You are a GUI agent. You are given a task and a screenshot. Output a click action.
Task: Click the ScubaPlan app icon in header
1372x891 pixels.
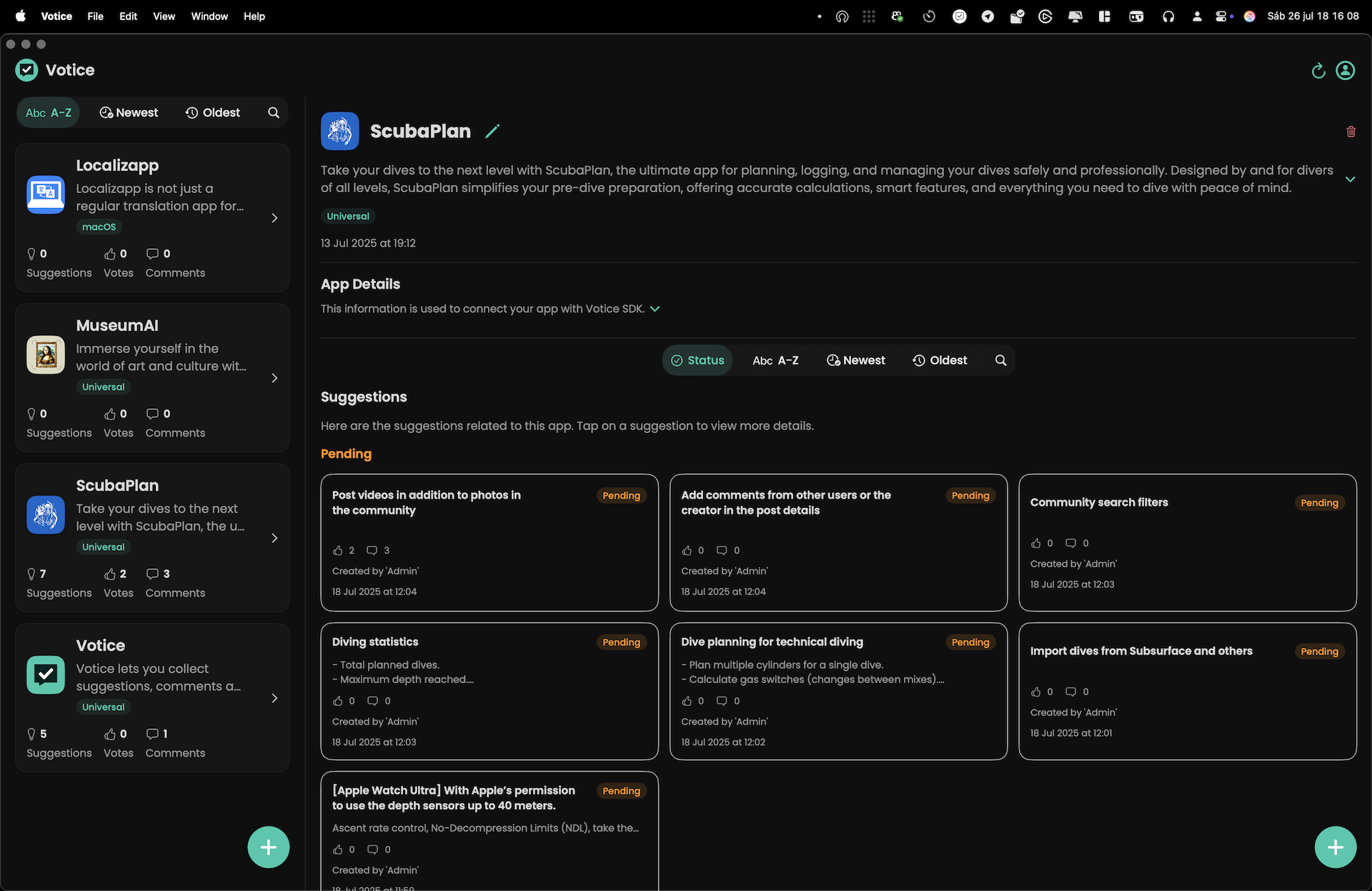point(339,131)
